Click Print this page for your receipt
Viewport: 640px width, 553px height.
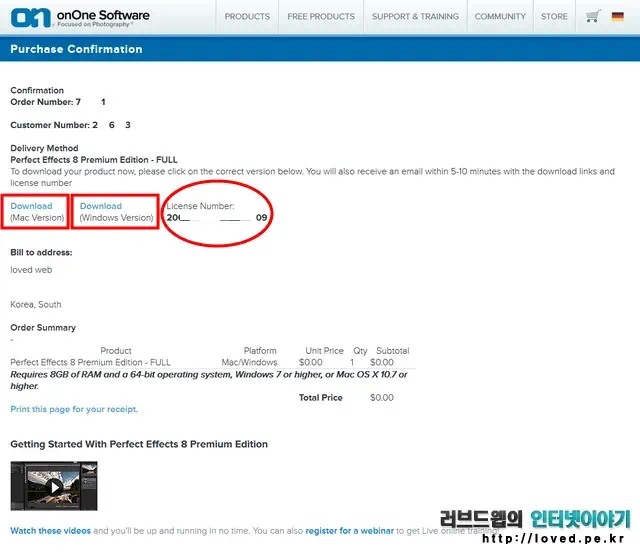pyautogui.click(x=74, y=409)
